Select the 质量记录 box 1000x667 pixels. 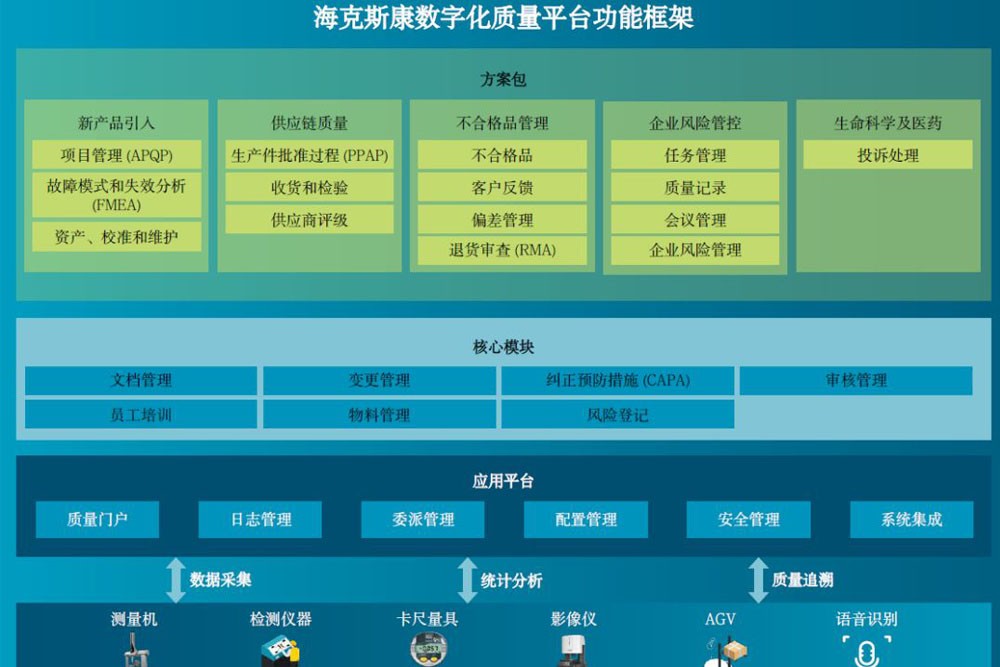[695, 187]
